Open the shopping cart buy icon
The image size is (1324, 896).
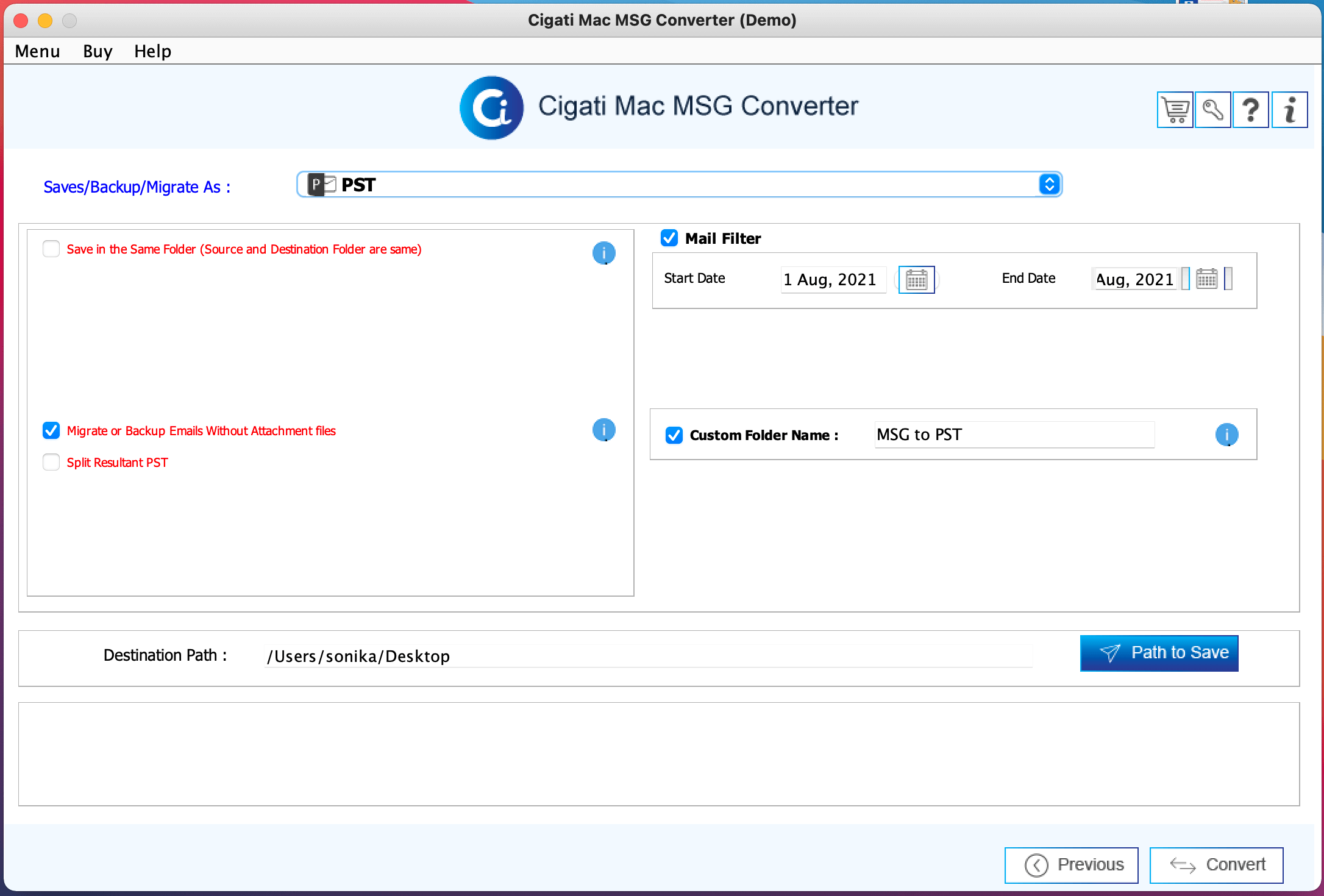(x=1175, y=110)
